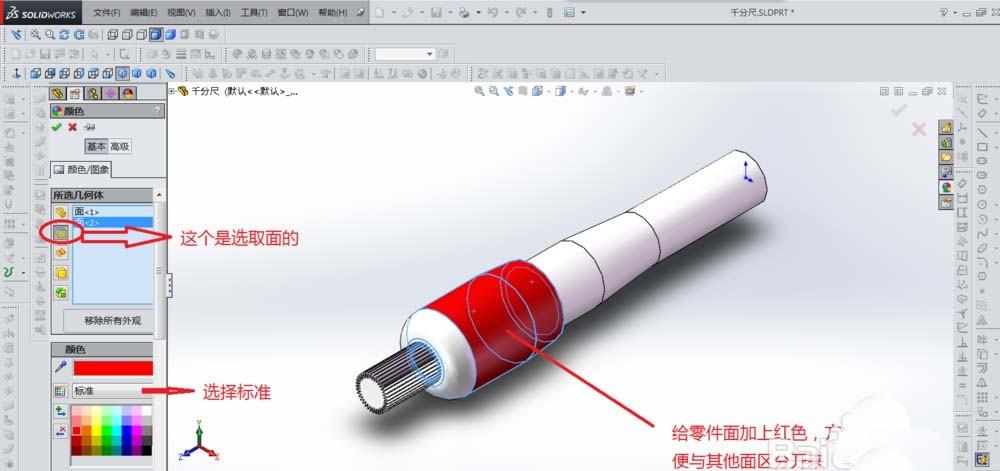This screenshot has height=471, width=1000.
Task: Click the remove swatch icon
Action: pyautogui.click(x=61, y=431)
